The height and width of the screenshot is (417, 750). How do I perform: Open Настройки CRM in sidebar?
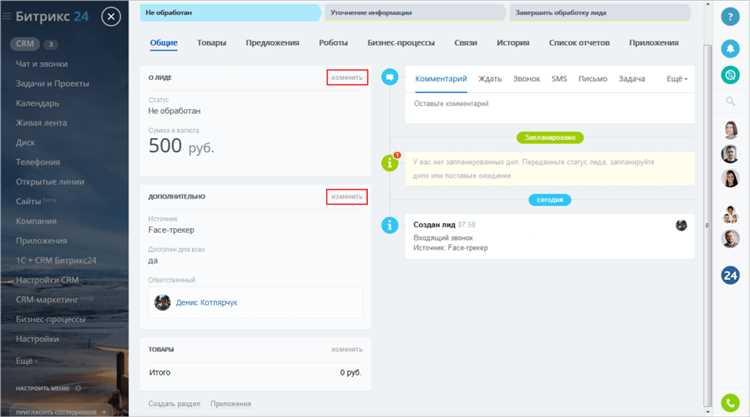[x=47, y=280]
